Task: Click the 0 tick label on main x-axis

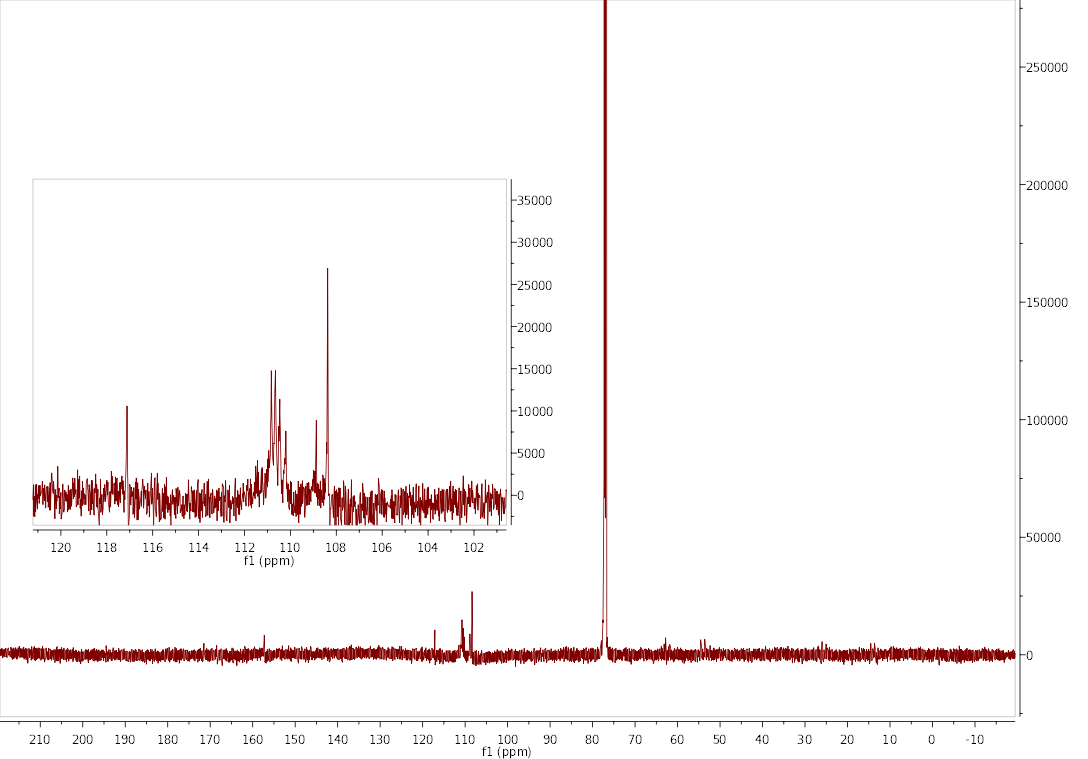Action: click(x=931, y=740)
